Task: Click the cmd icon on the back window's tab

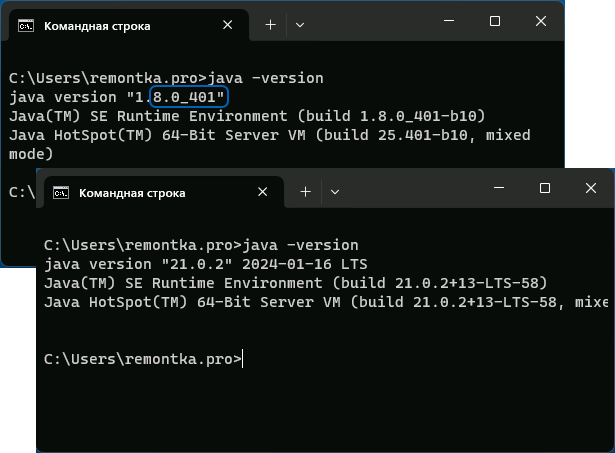Action: [26, 25]
